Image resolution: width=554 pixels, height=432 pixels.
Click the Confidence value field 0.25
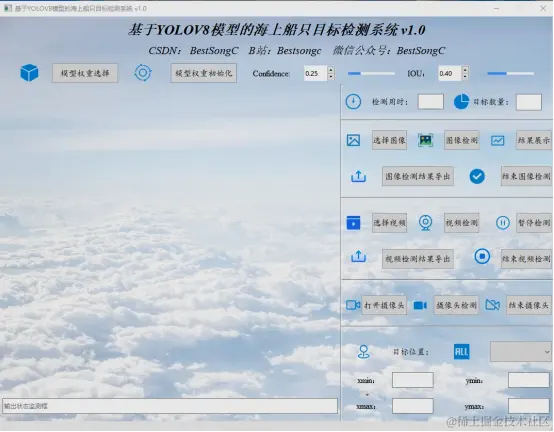coord(316,73)
